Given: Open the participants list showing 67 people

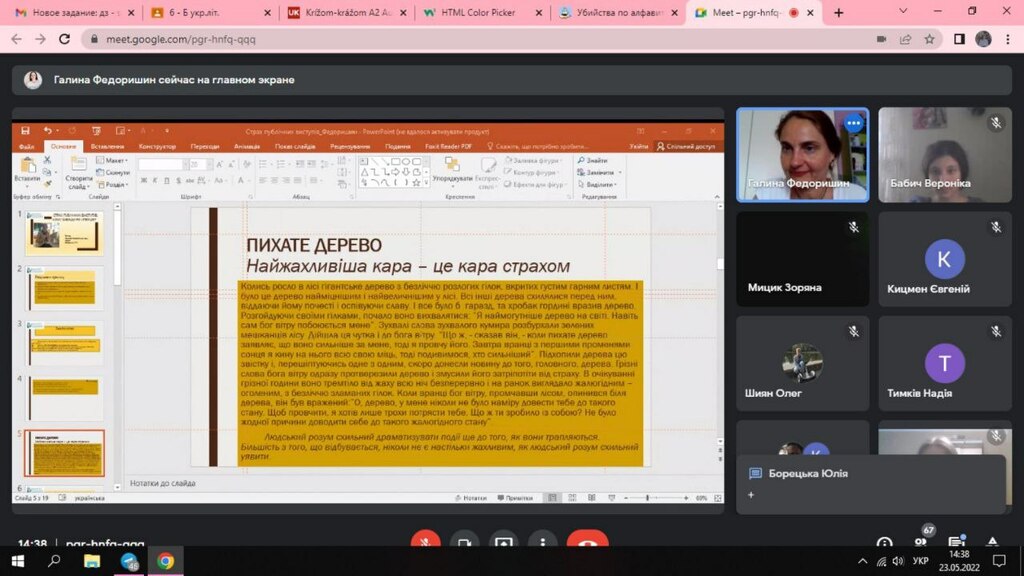Looking at the screenshot, I should coord(920,541).
